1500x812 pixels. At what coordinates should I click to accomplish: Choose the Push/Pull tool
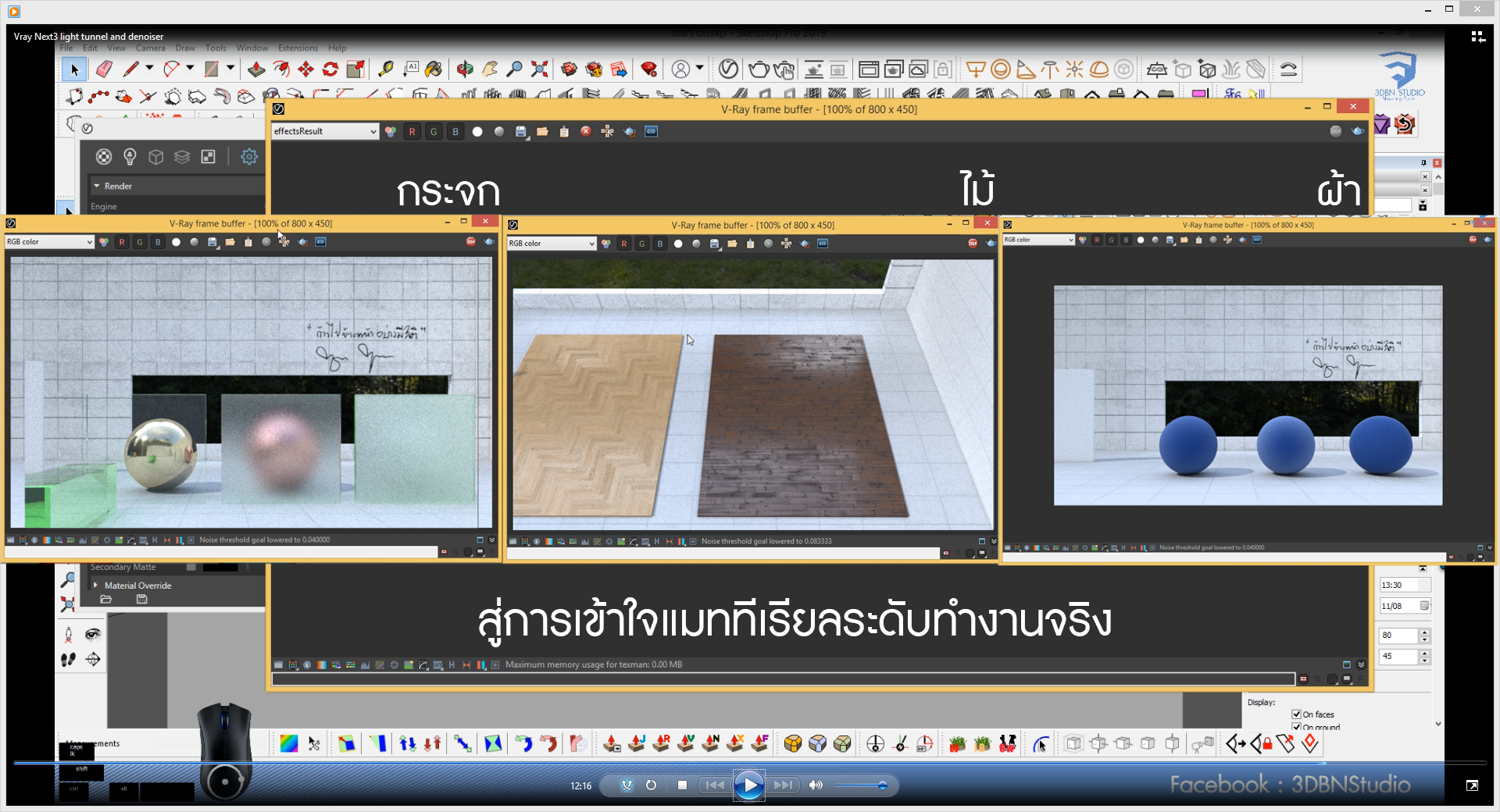click(x=256, y=69)
